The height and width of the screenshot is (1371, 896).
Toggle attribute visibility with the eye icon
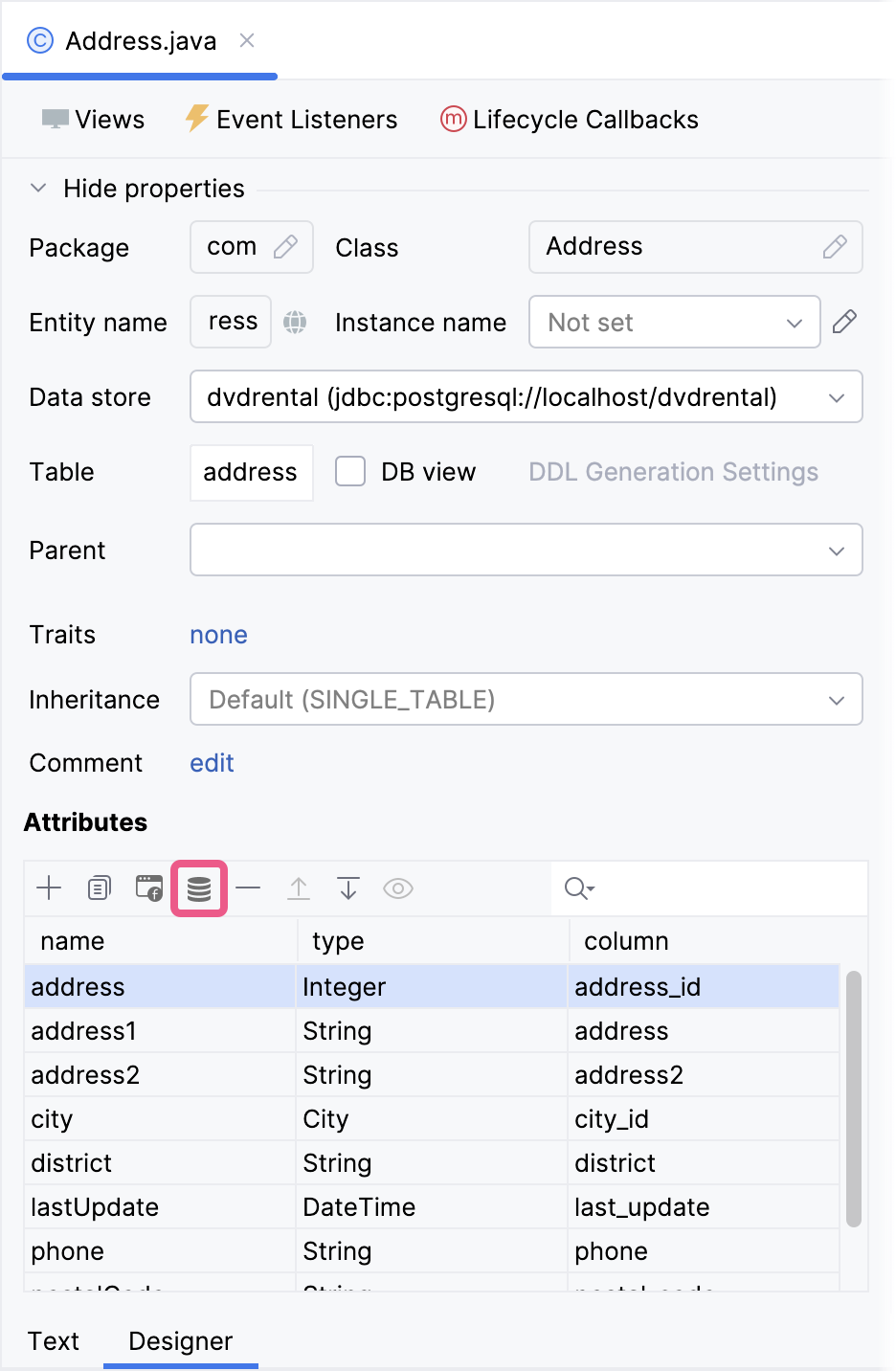397,888
